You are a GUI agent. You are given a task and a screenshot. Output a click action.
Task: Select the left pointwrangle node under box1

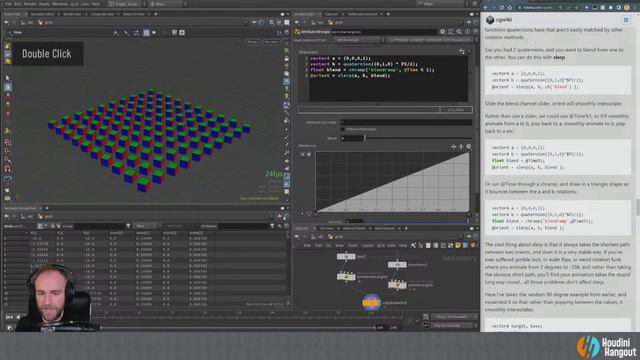pos(346,276)
